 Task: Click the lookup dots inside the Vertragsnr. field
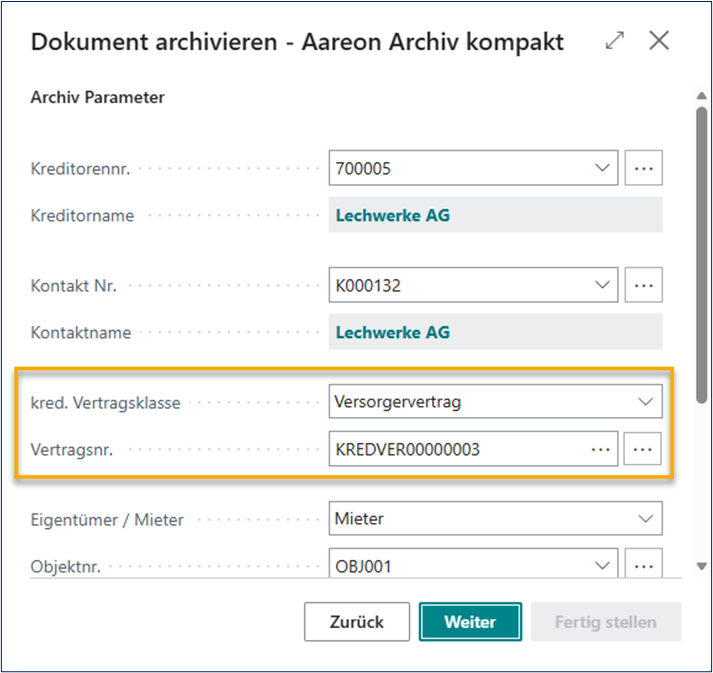pyautogui.click(x=600, y=450)
